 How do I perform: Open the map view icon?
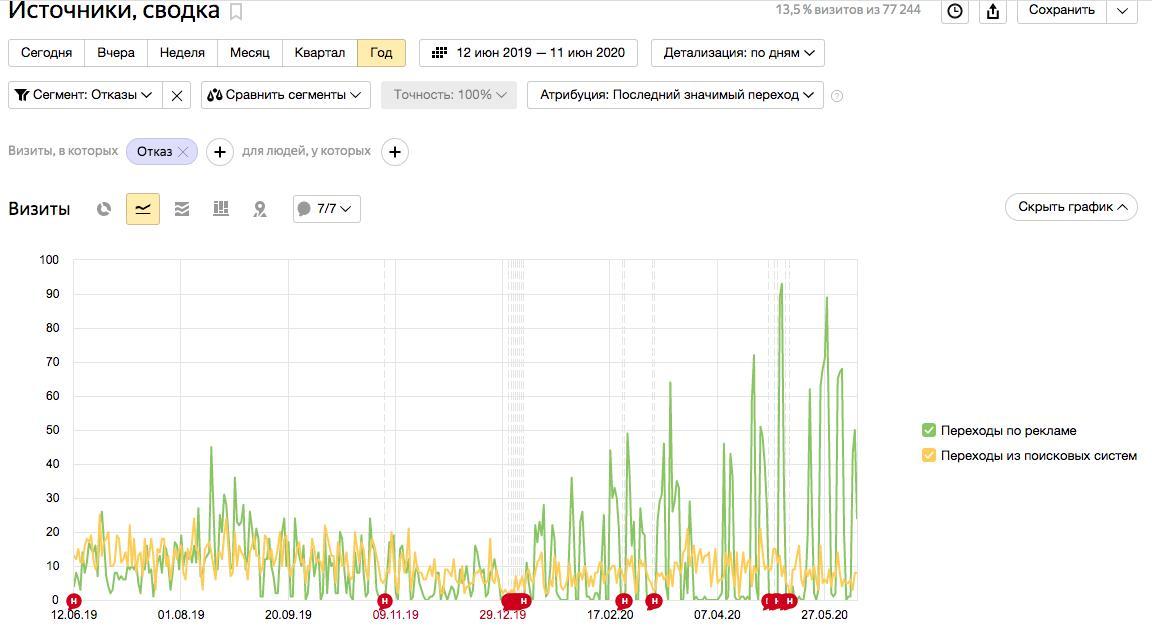point(260,209)
